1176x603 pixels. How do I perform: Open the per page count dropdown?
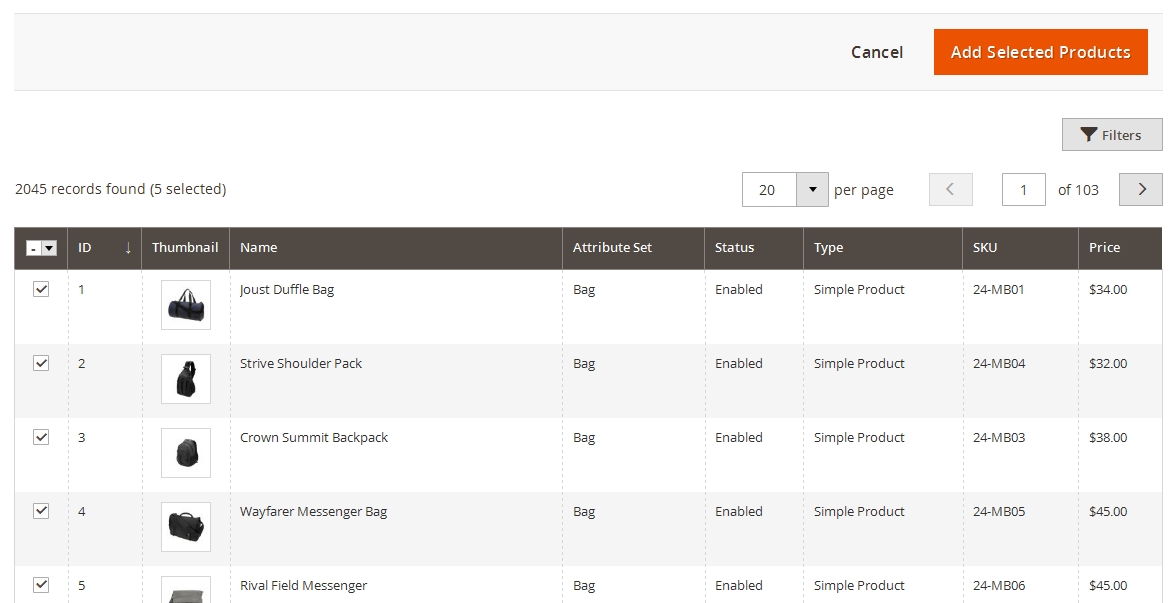[x=812, y=189]
